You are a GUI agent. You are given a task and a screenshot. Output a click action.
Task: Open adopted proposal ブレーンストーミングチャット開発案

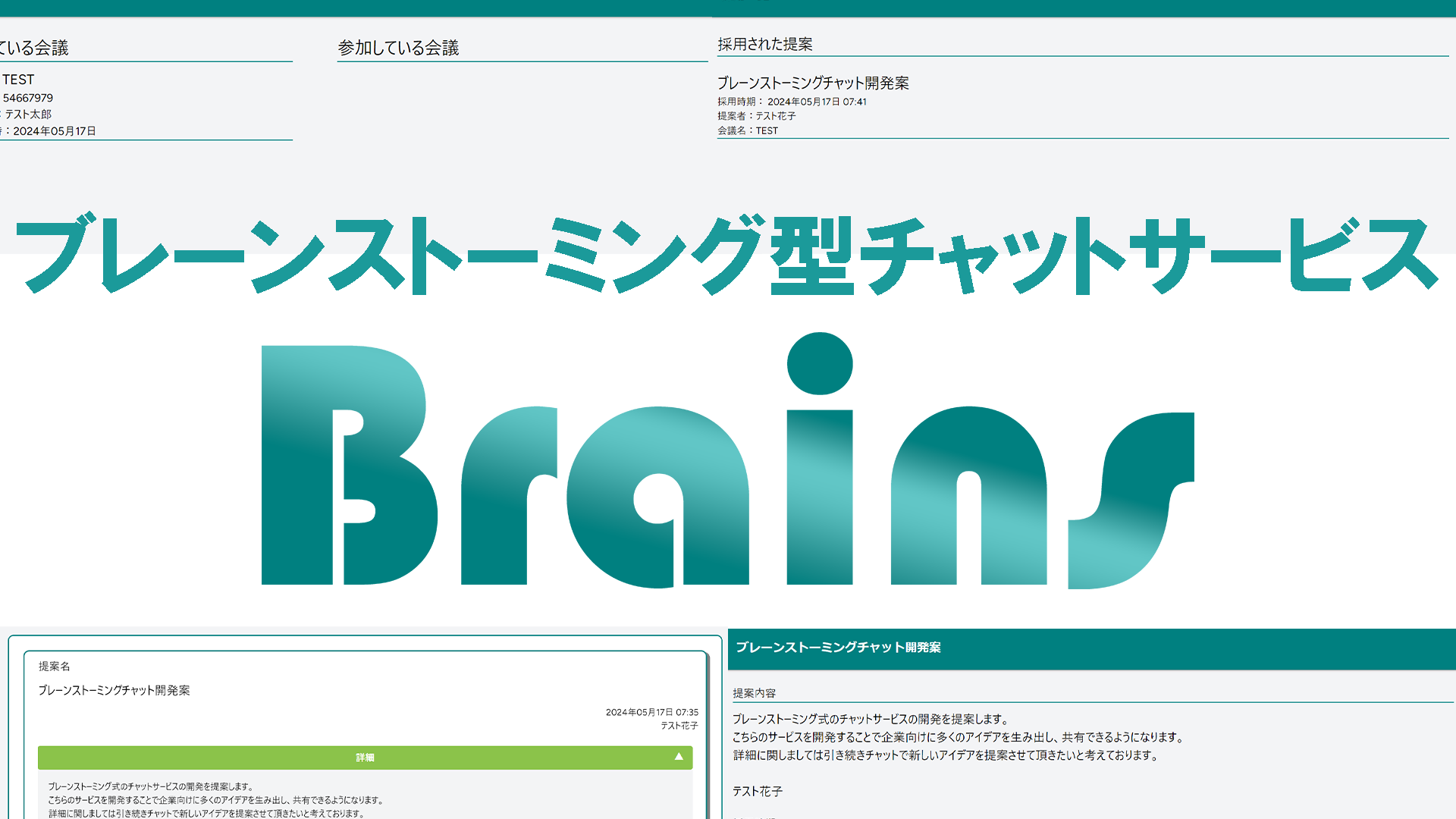pyautogui.click(x=813, y=83)
